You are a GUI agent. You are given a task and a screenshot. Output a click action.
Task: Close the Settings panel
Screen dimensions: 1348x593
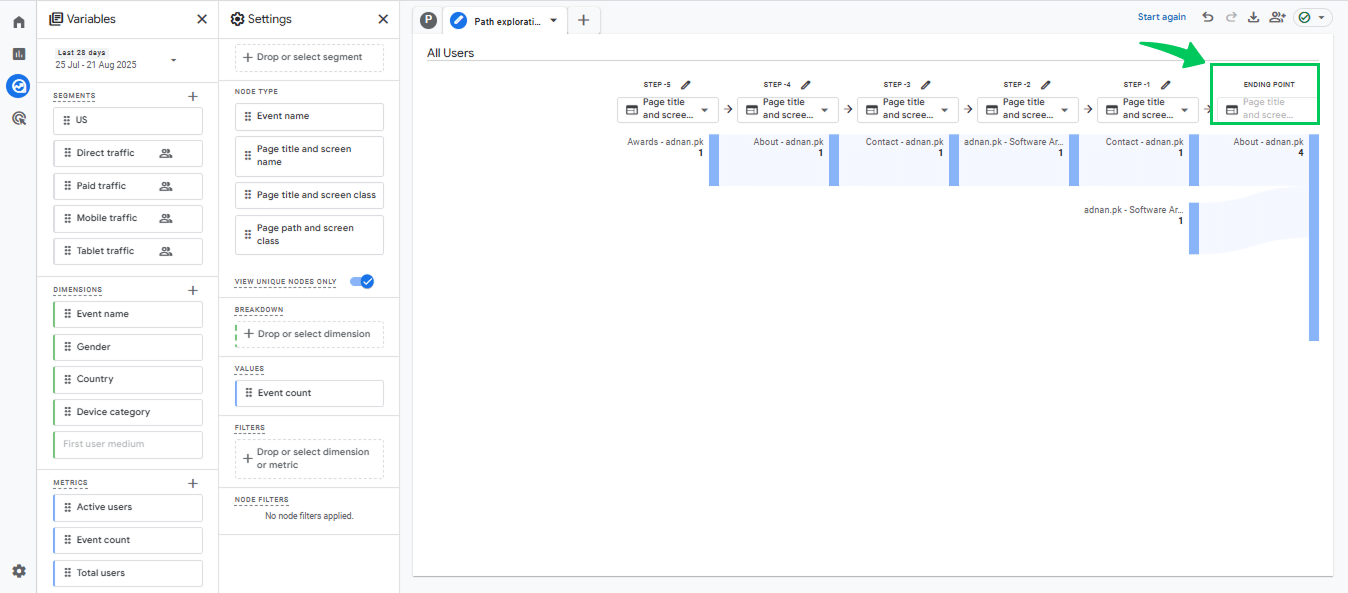pyautogui.click(x=383, y=19)
